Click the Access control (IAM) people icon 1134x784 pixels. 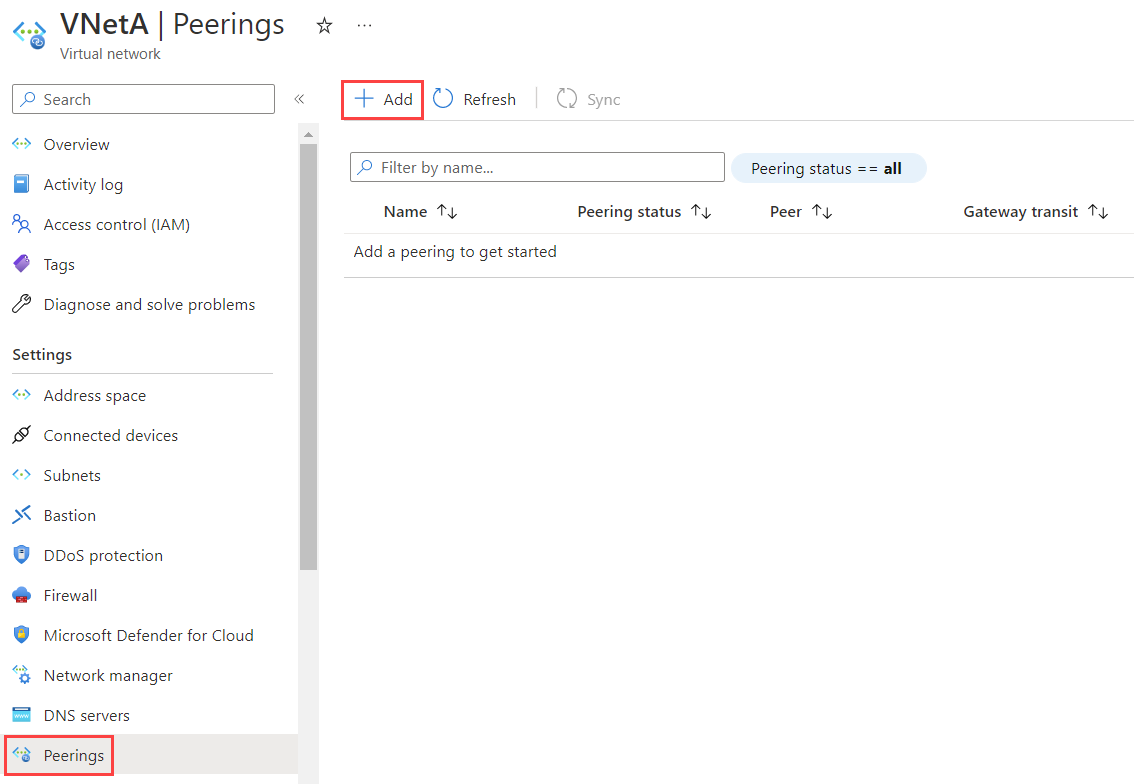(x=22, y=224)
